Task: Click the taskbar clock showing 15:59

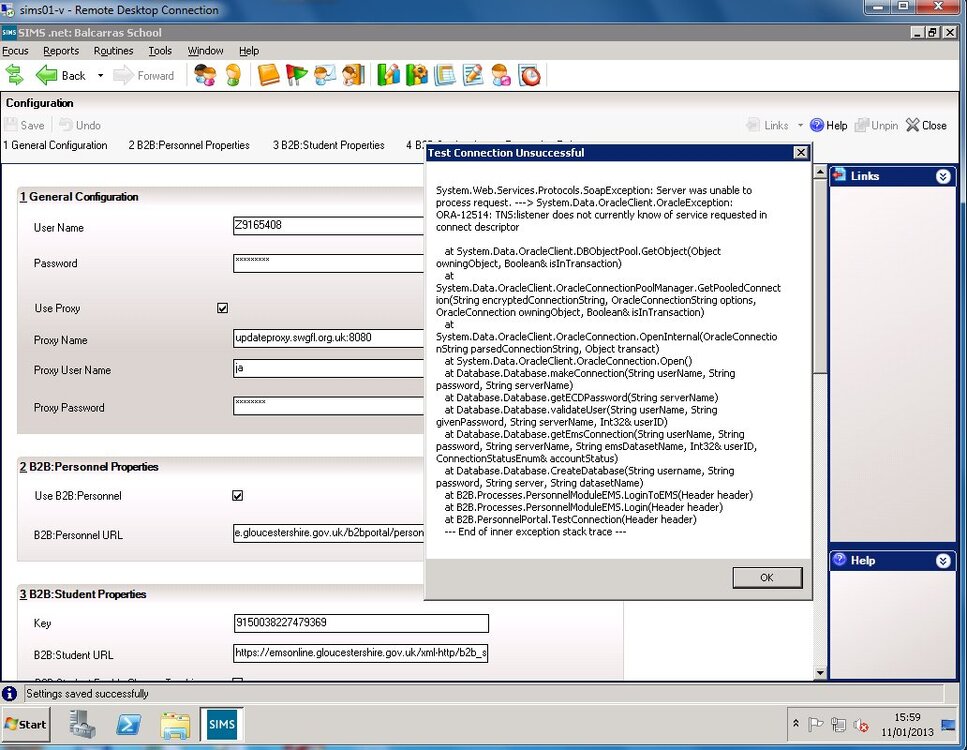Action: (x=907, y=725)
